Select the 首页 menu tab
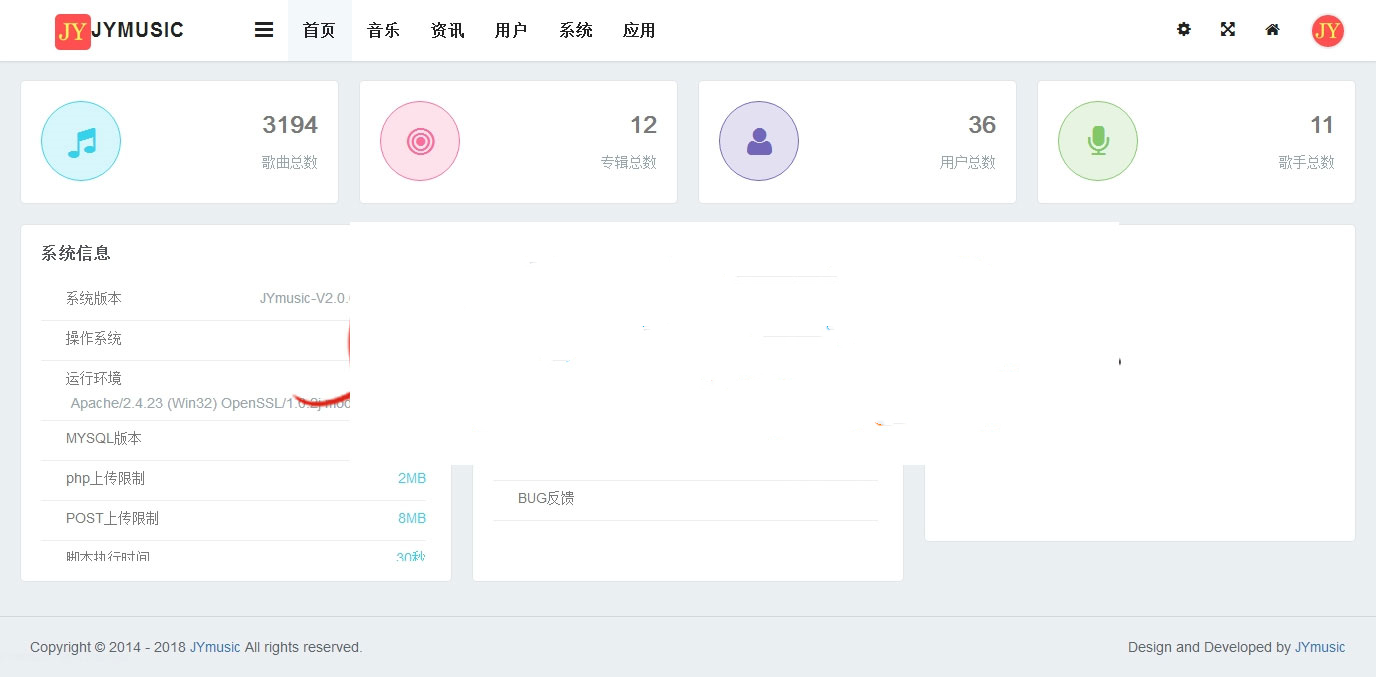1376x677 pixels. tap(319, 31)
